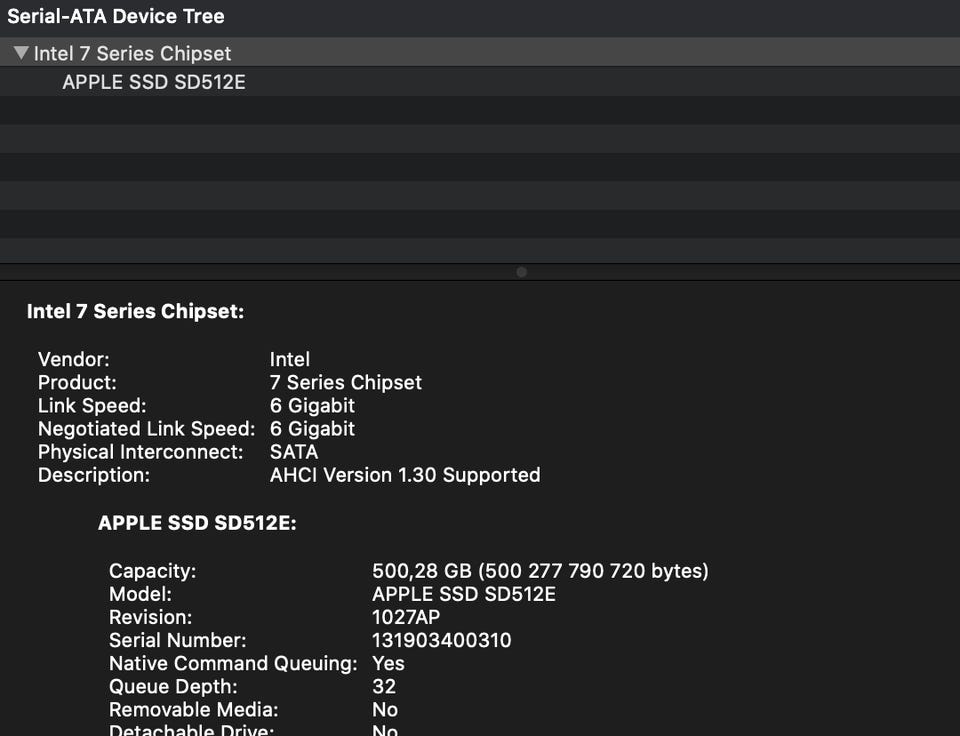
Task: Click the 'Description:' label
Action: coord(94,475)
